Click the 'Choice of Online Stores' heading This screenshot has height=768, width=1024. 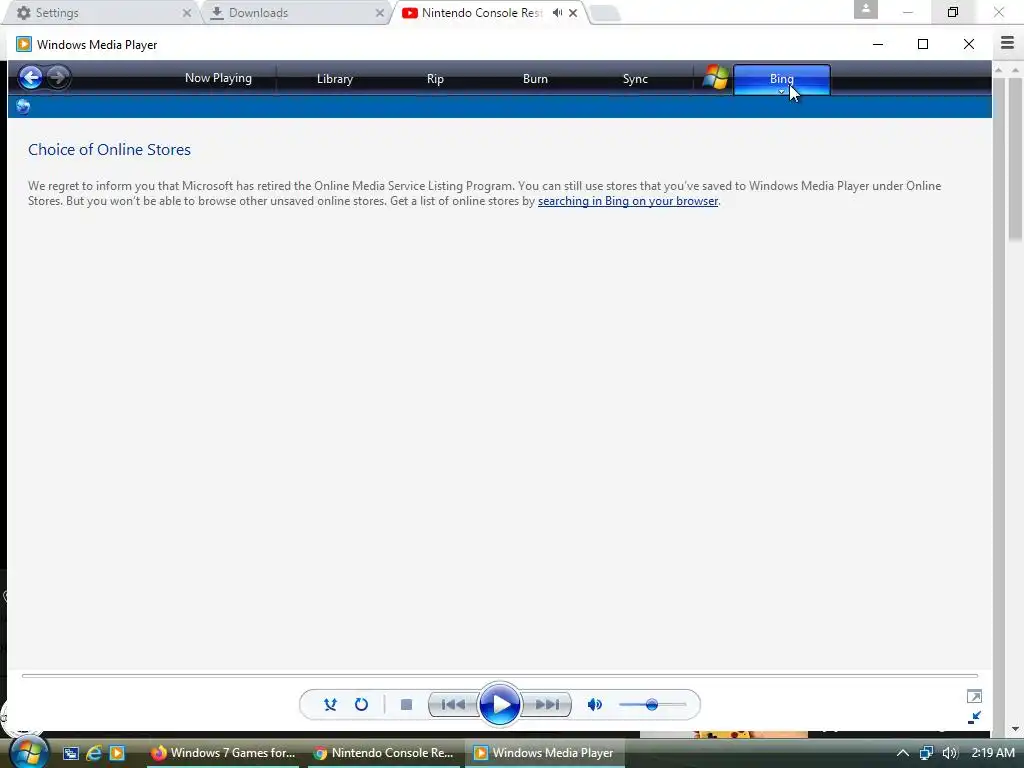pyautogui.click(x=109, y=150)
